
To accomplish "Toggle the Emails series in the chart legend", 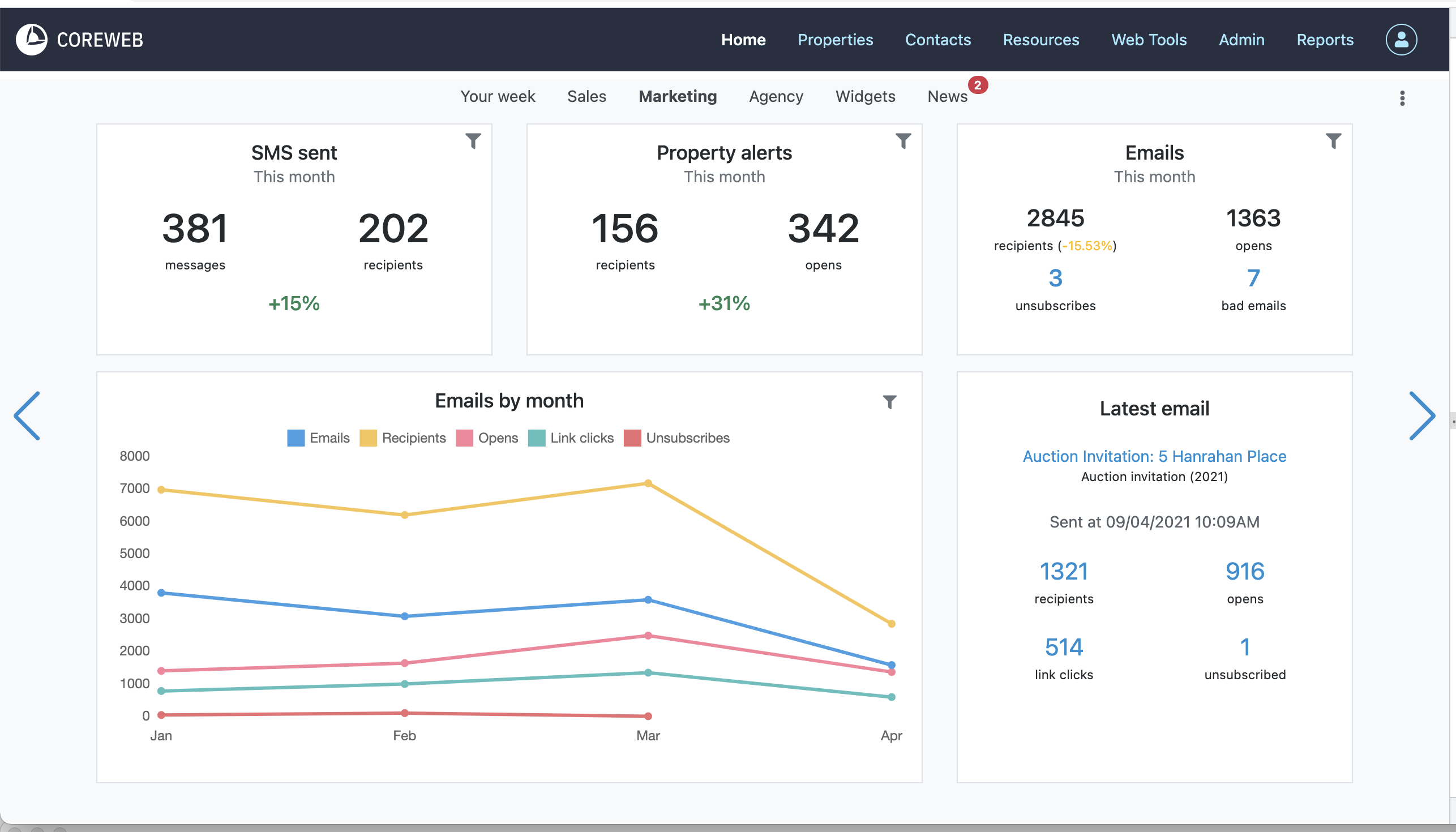I will tap(318, 438).
